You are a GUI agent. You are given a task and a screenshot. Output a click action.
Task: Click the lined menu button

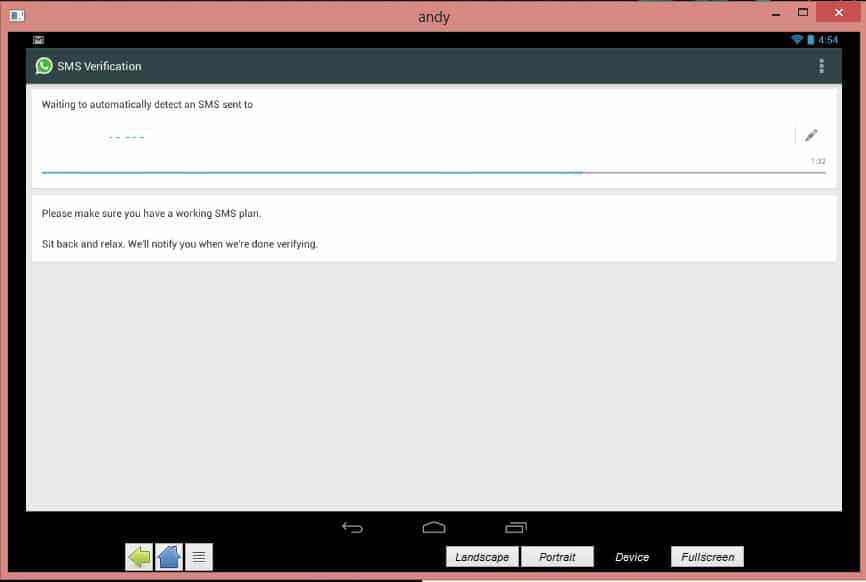(199, 557)
